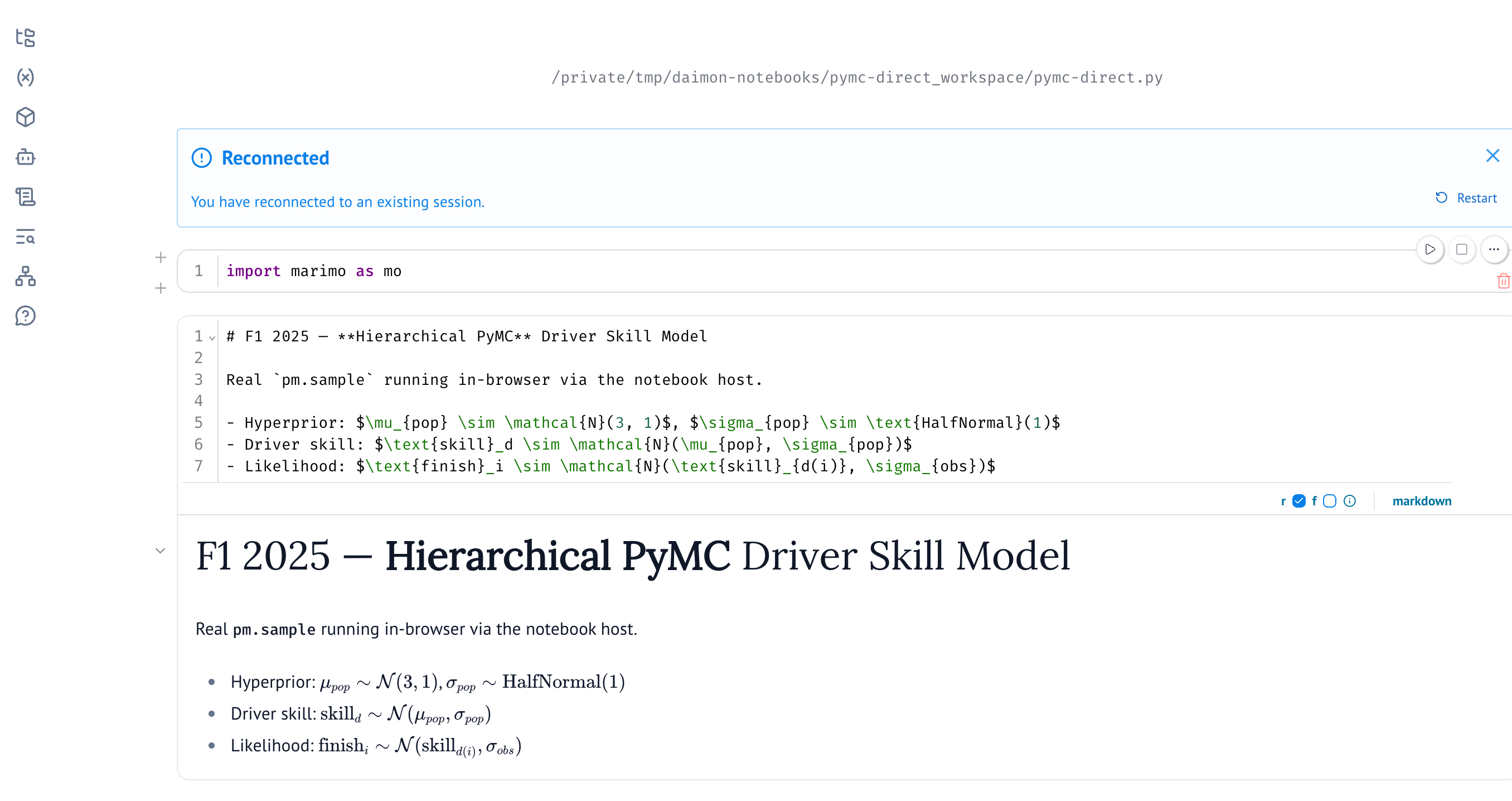Open the logs scroll icon
1512x801 pixels.
(25, 197)
